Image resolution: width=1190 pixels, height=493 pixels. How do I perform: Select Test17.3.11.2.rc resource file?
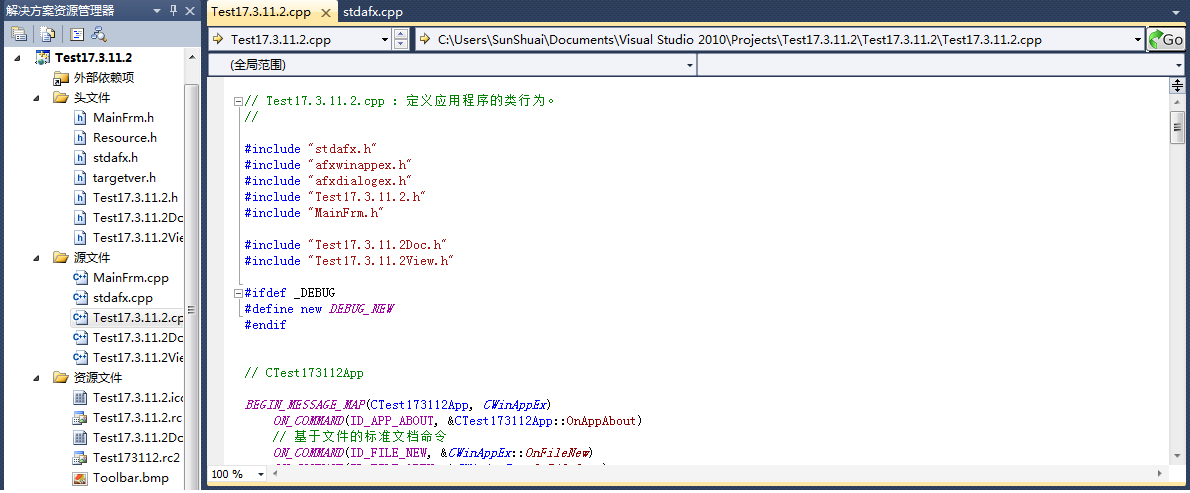[137, 418]
